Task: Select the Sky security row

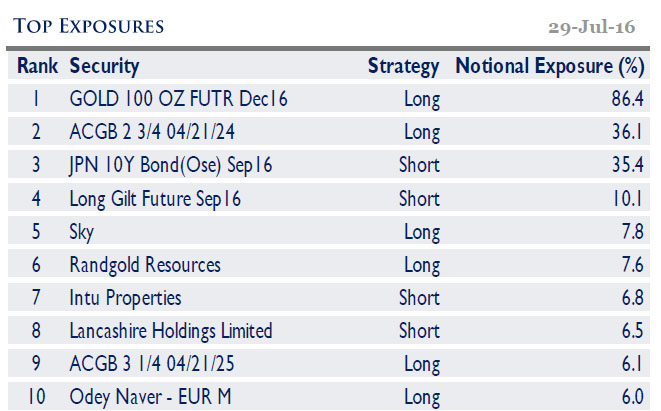Action: click(x=83, y=232)
